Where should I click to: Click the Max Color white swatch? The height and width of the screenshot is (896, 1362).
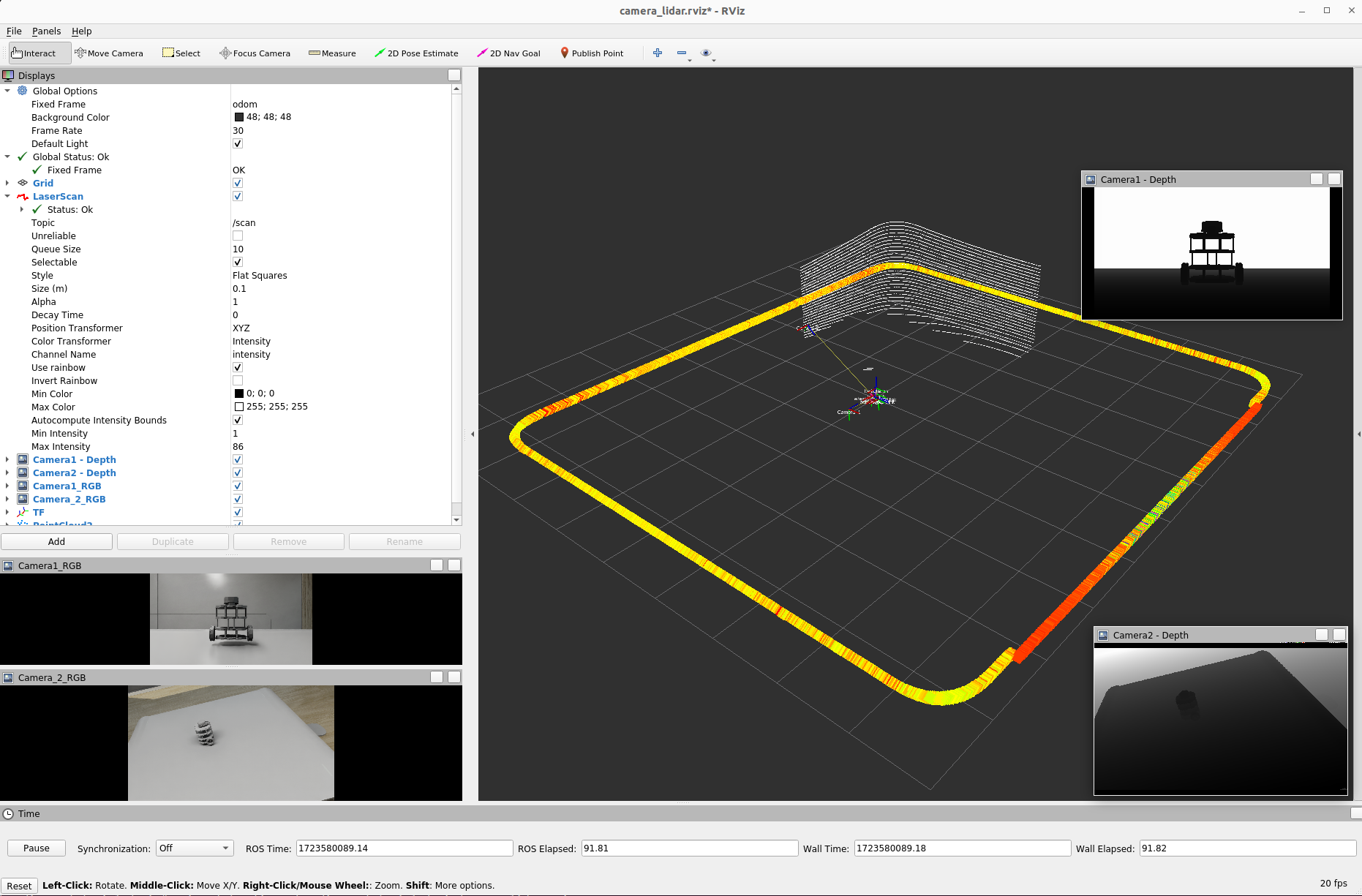[238, 407]
